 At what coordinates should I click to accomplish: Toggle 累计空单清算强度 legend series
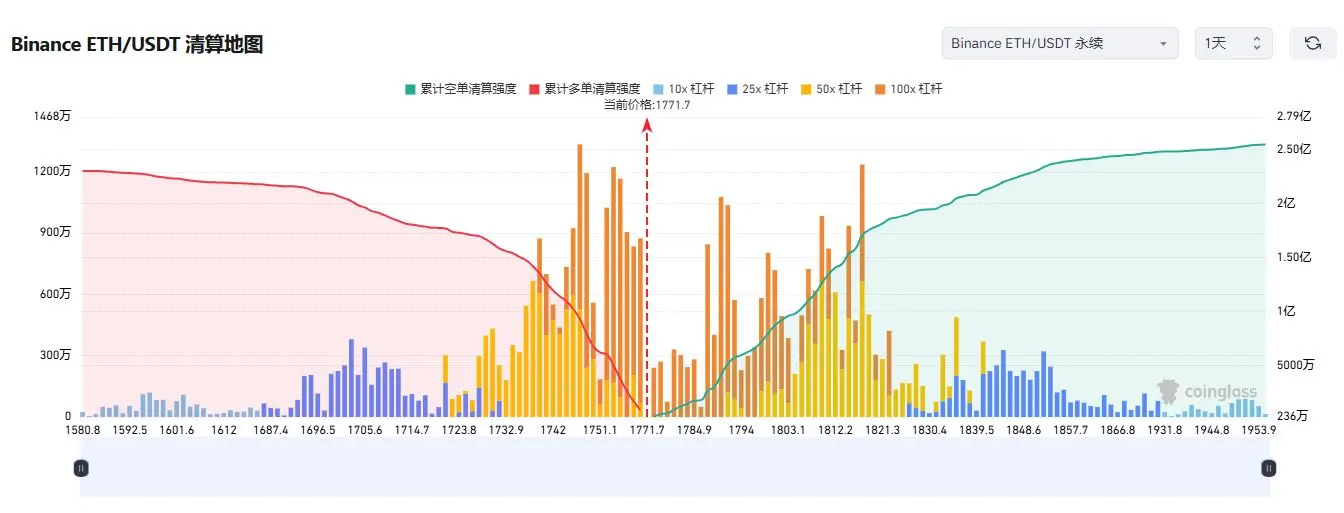pyautogui.click(x=460, y=89)
